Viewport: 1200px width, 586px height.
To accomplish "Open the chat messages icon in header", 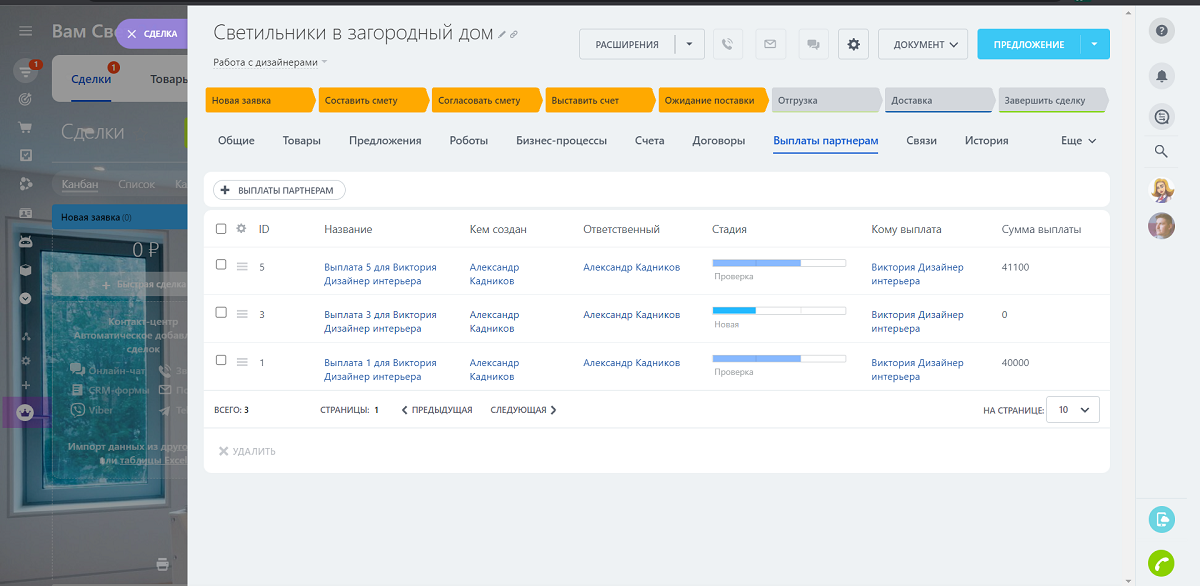I will (x=813, y=44).
